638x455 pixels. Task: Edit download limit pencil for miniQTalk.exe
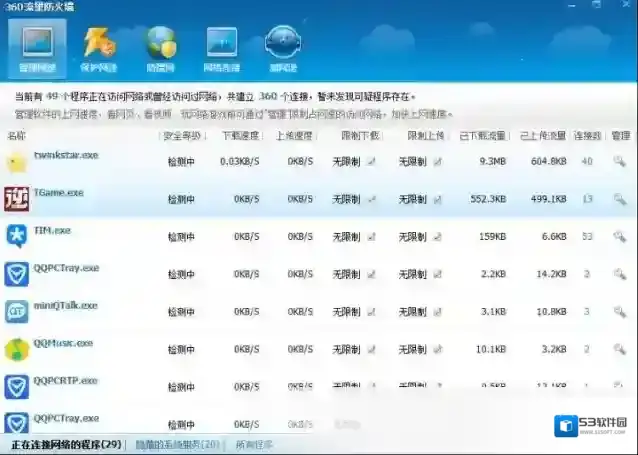click(x=372, y=312)
